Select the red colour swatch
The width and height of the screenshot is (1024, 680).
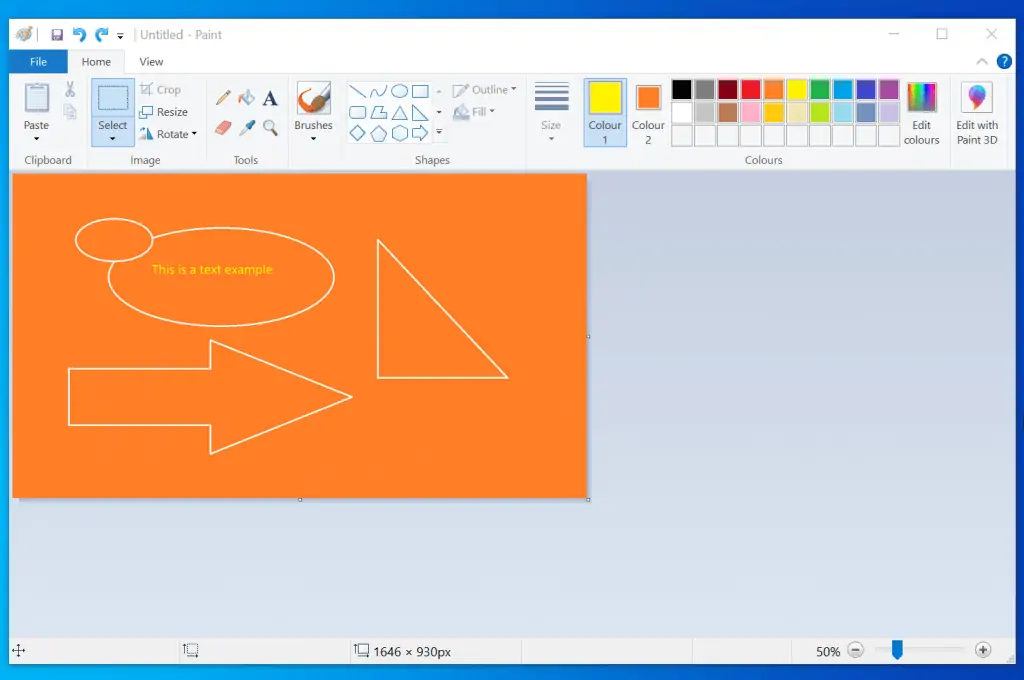(749, 89)
